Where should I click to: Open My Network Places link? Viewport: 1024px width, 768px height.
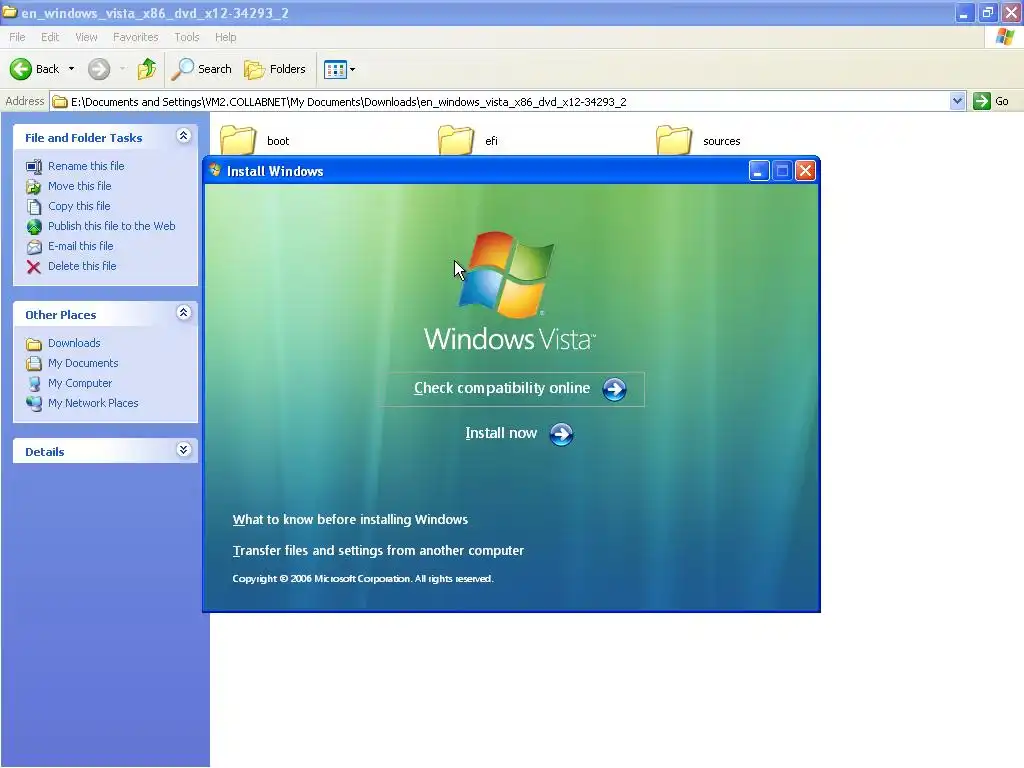pos(93,404)
